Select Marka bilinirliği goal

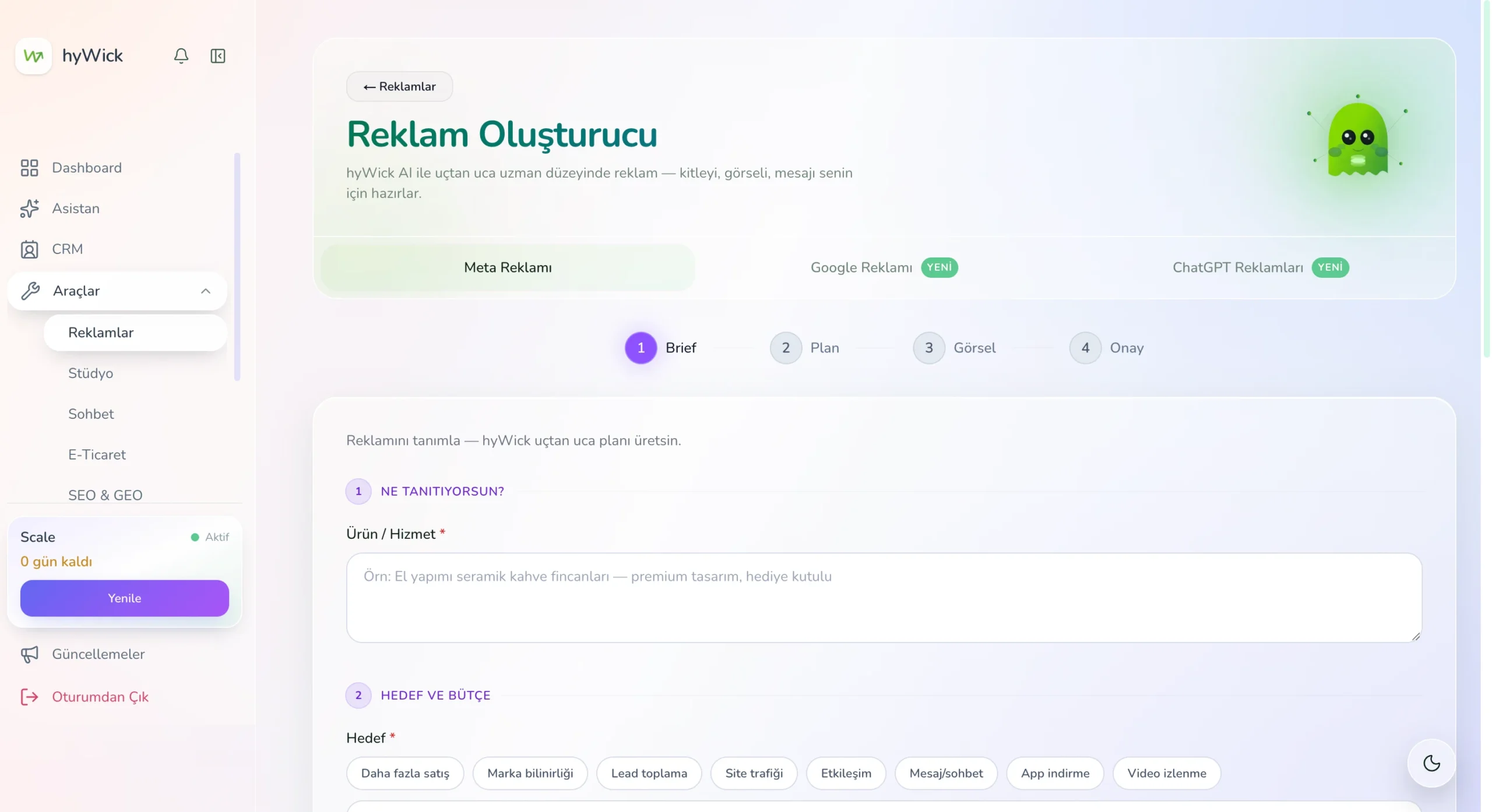[x=530, y=774]
